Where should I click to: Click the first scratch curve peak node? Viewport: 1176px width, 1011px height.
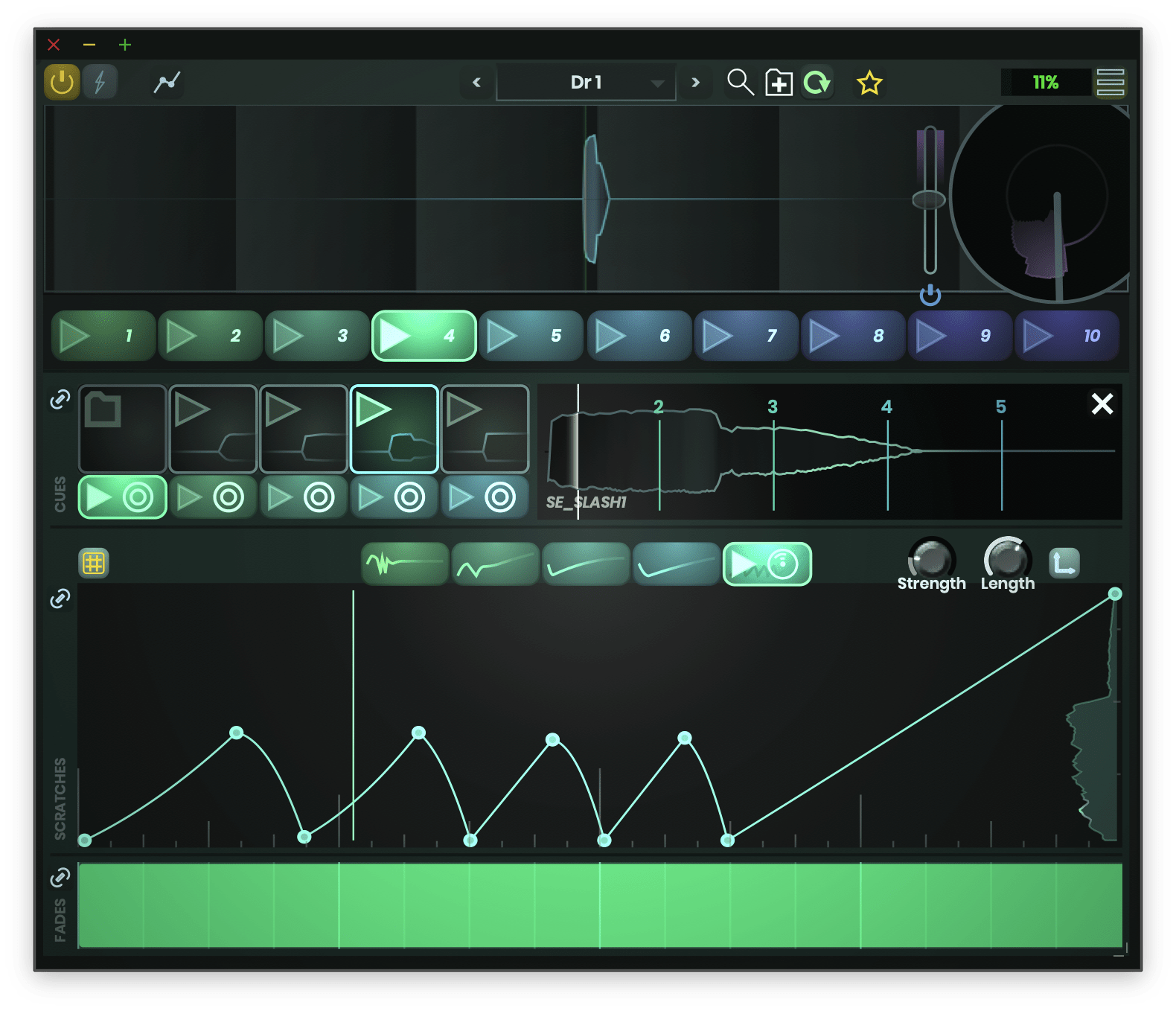[237, 733]
